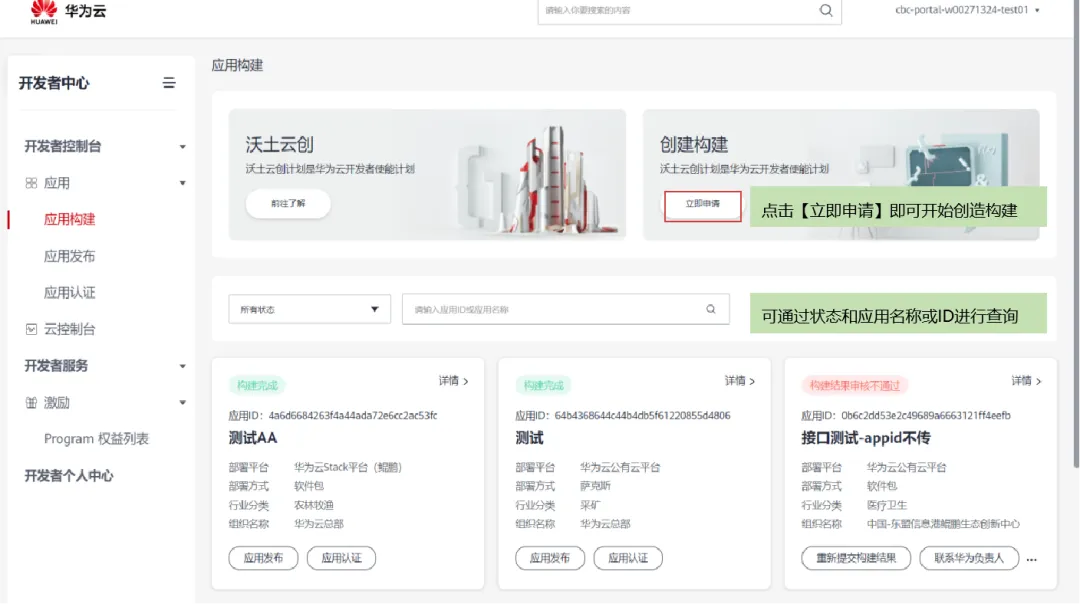This screenshot has width=1080, height=604.
Task: Click 应用认证 button on the 测试 card
Action: (628, 558)
